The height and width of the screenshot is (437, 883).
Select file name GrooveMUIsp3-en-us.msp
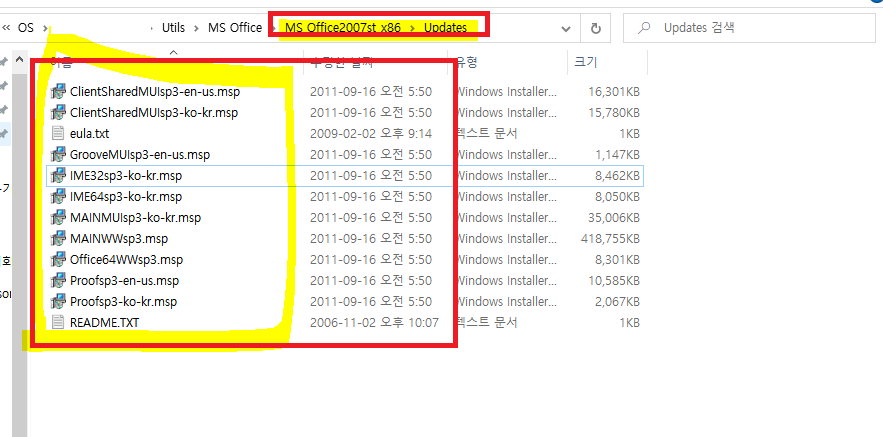click(x=140, y=154)
